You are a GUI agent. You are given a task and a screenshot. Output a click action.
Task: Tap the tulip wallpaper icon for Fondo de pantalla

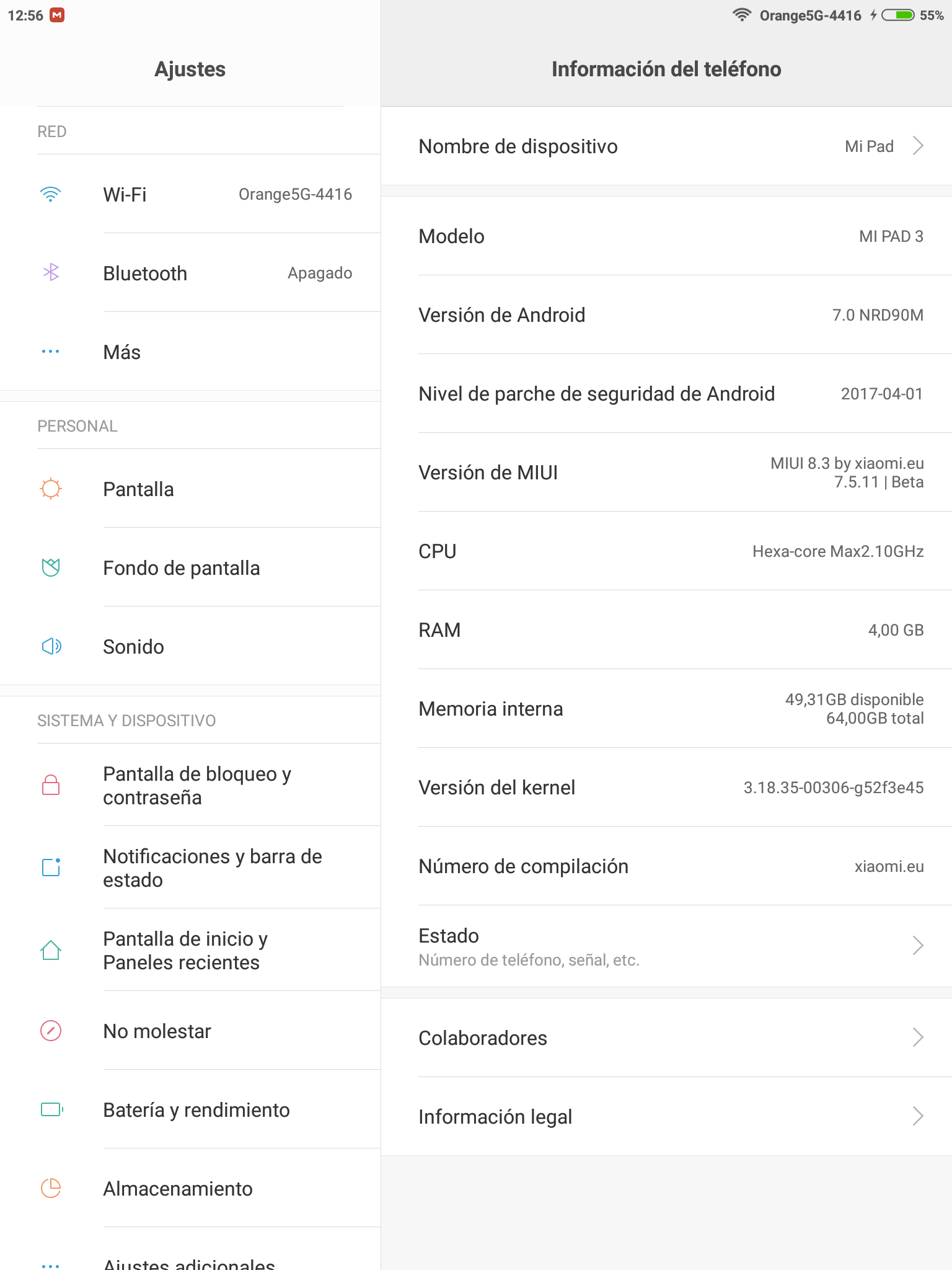(51, 567)
